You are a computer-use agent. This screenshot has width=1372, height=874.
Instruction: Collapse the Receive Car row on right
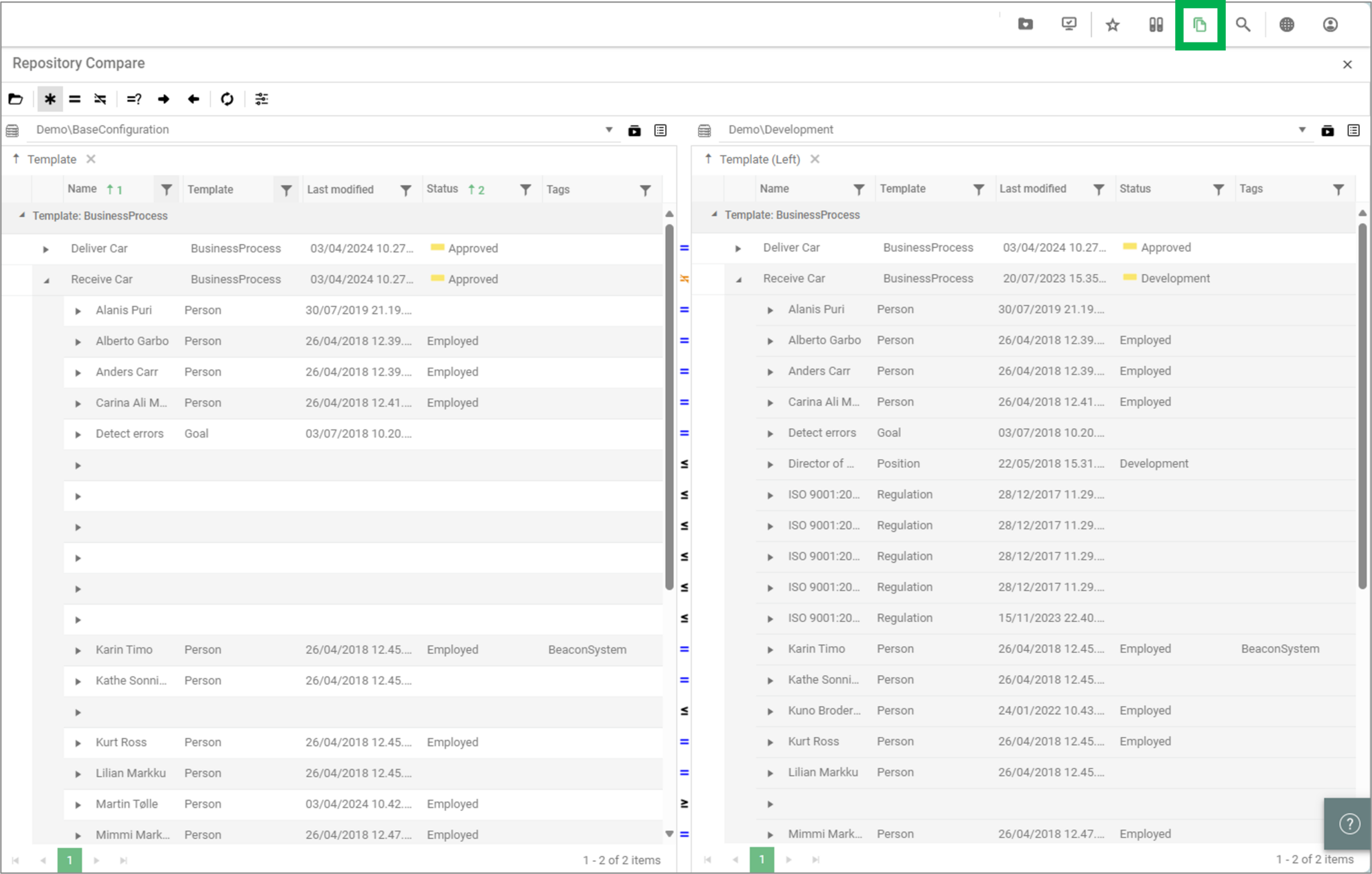pyautogui.click(x=738, y=279)
